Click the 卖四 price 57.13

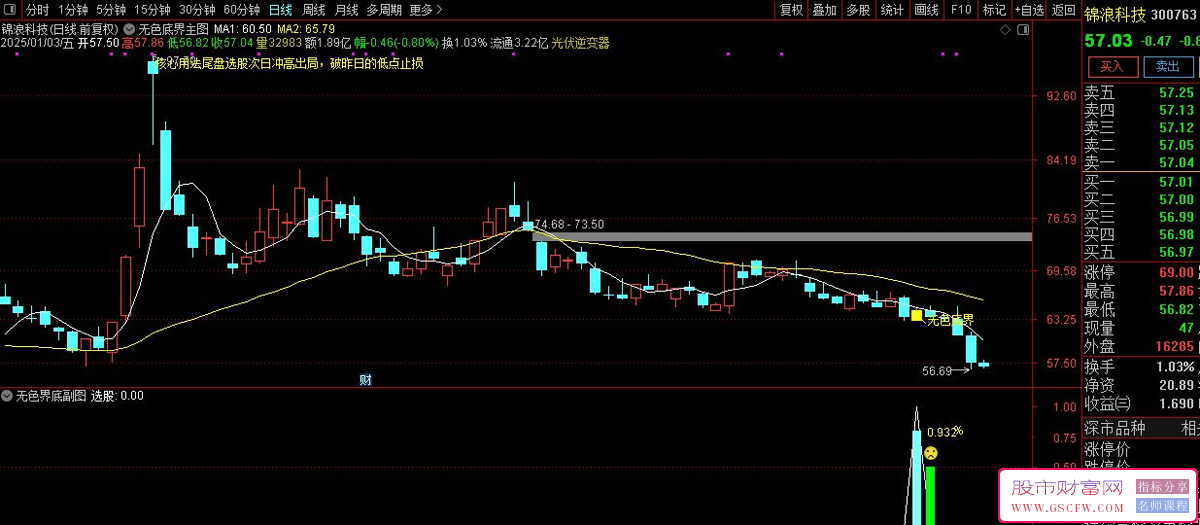click(1176, 110)
